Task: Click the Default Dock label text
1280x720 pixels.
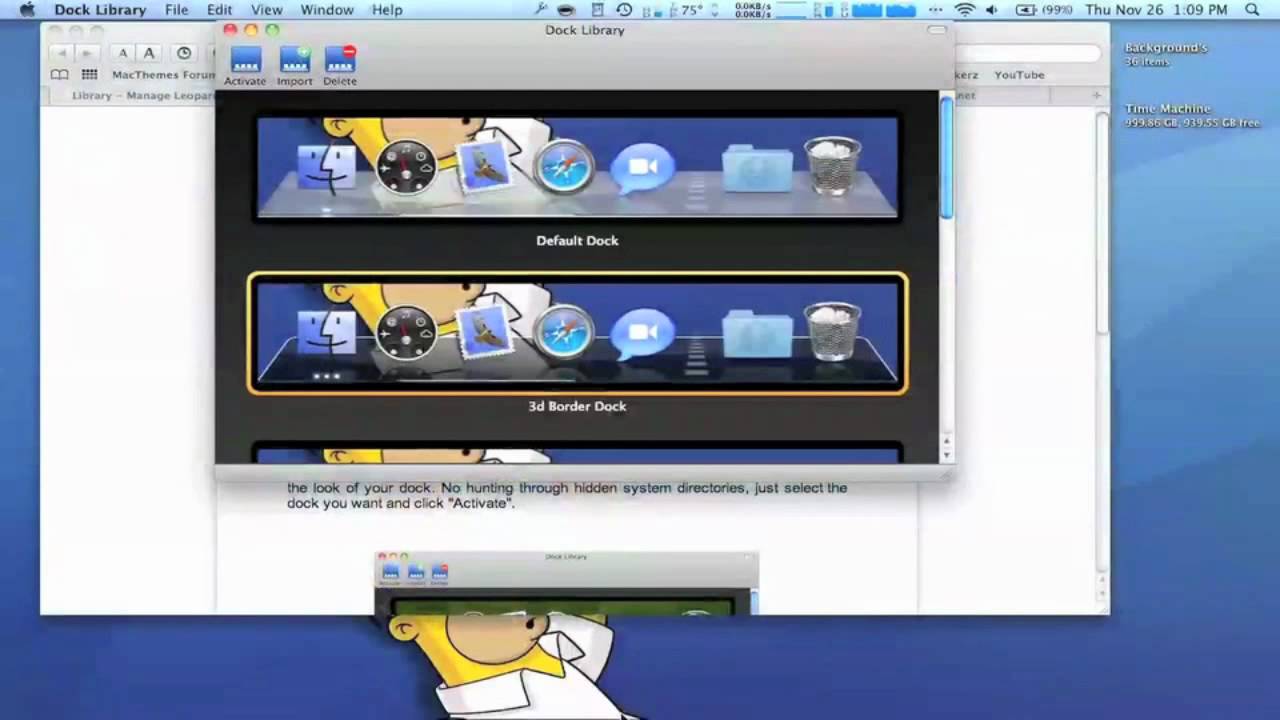Action: pyautogui.click(x=577, y=241)
